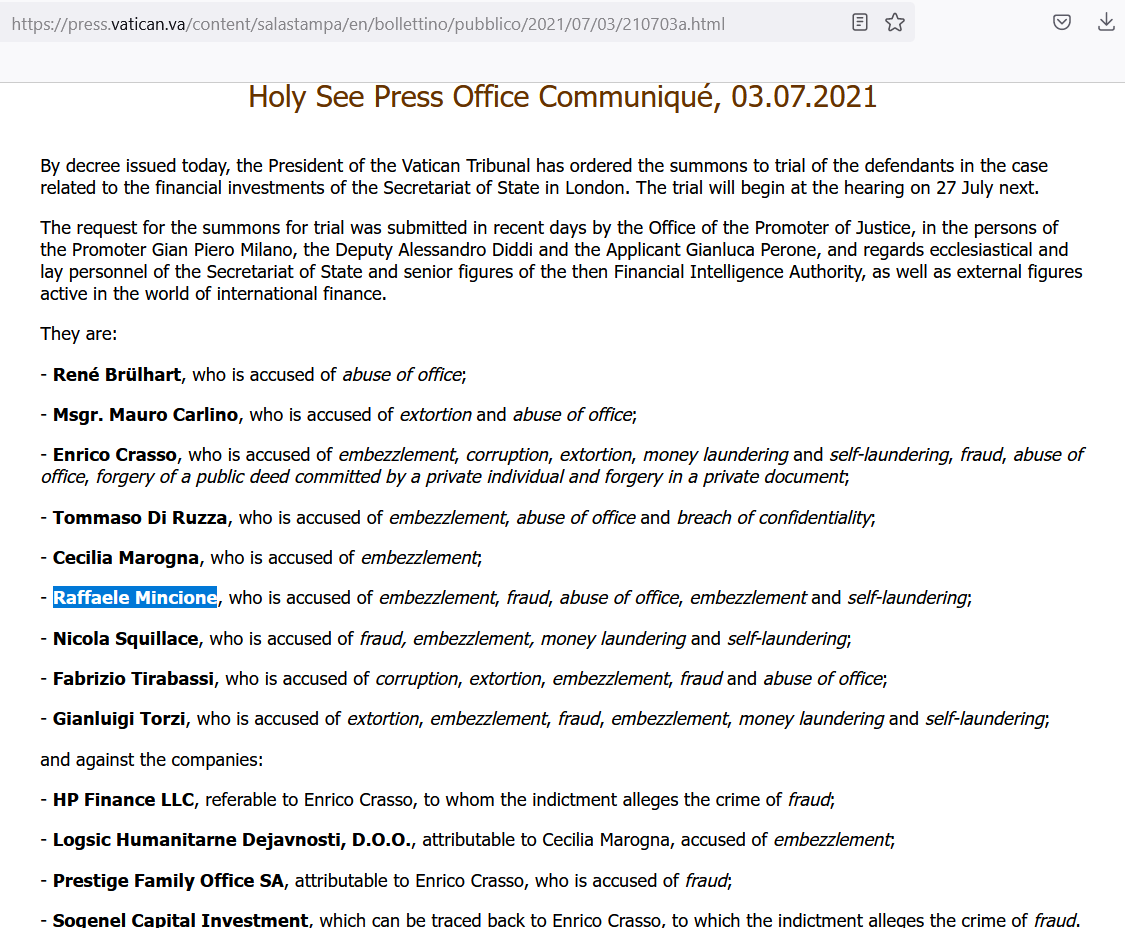Click the name Fabrizio Tirabassi
1125x928 pixels.
point(133,679)
